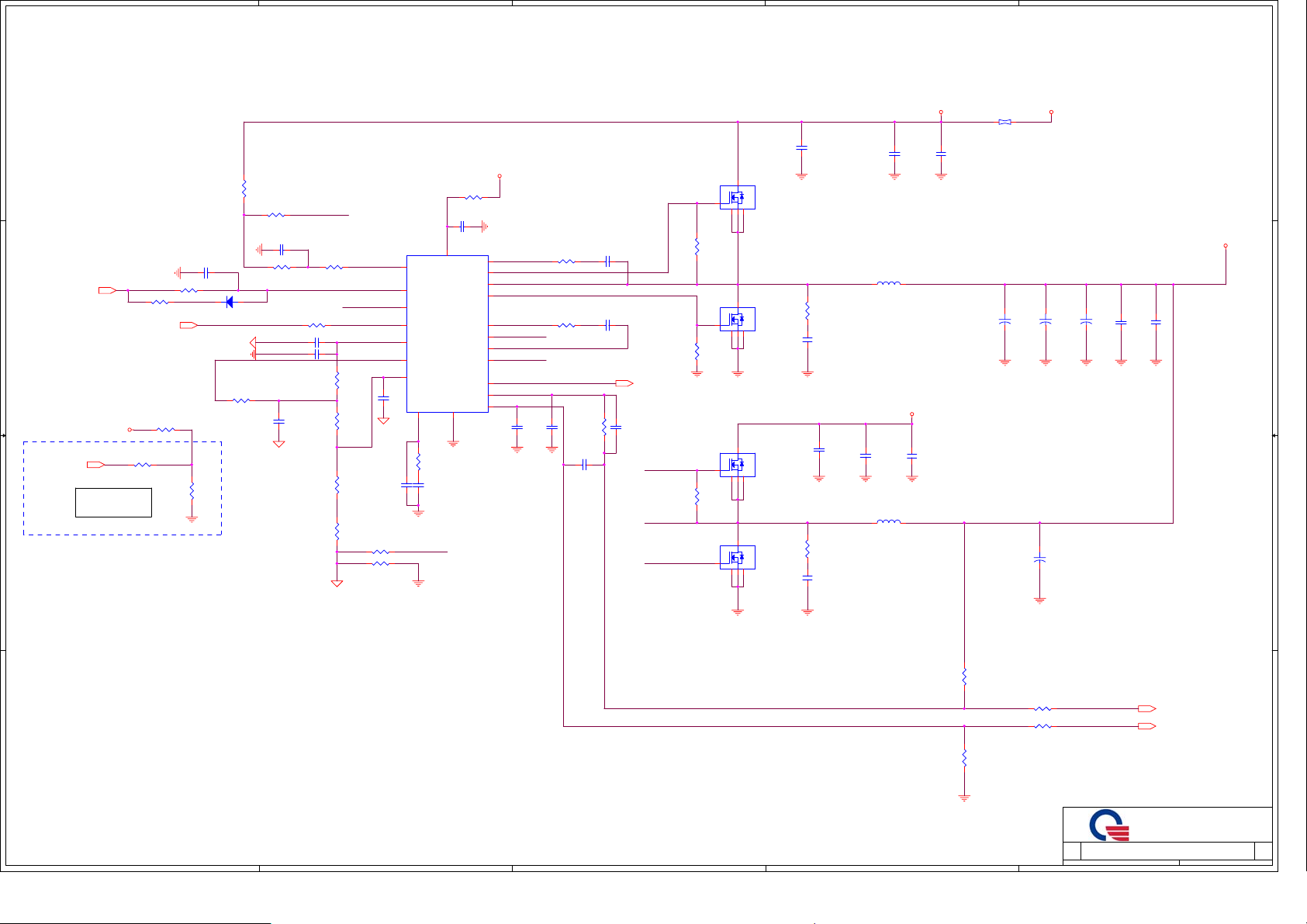Select the power circle above the IC's top resistor

(x=500, y=176)
